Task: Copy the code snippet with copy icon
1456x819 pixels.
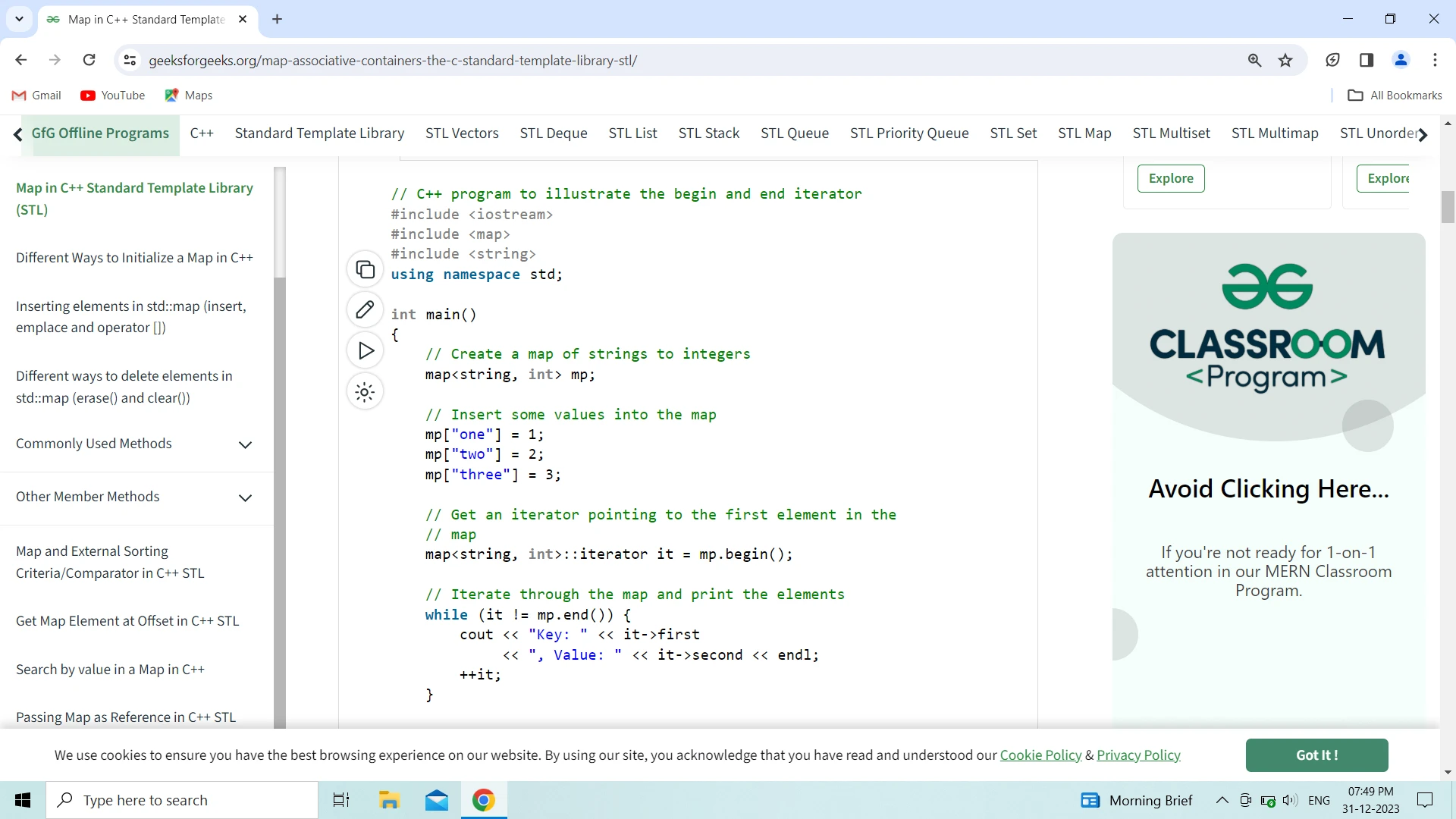Action: click(365, 269)
